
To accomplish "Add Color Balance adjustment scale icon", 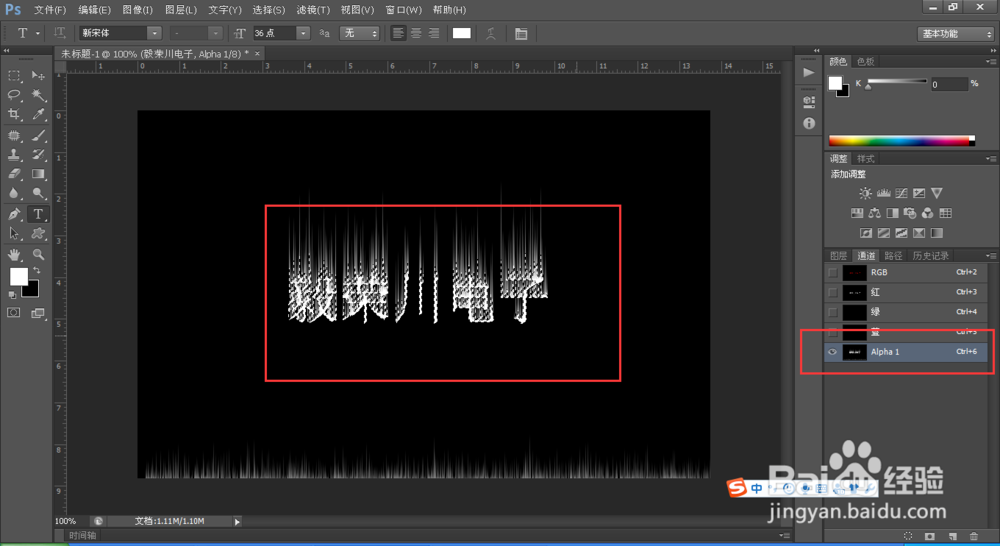I will pyautogui.click(x=874, y=213).
